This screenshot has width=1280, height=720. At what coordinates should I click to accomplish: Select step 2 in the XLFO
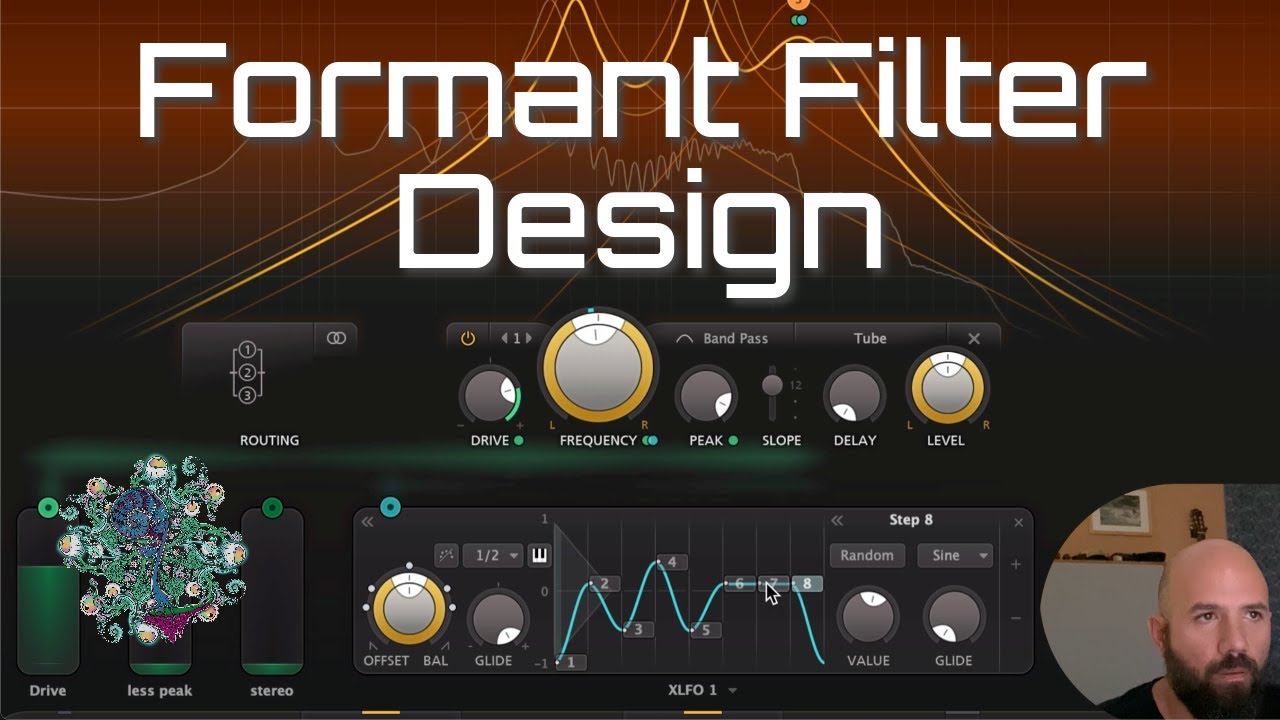604,584
